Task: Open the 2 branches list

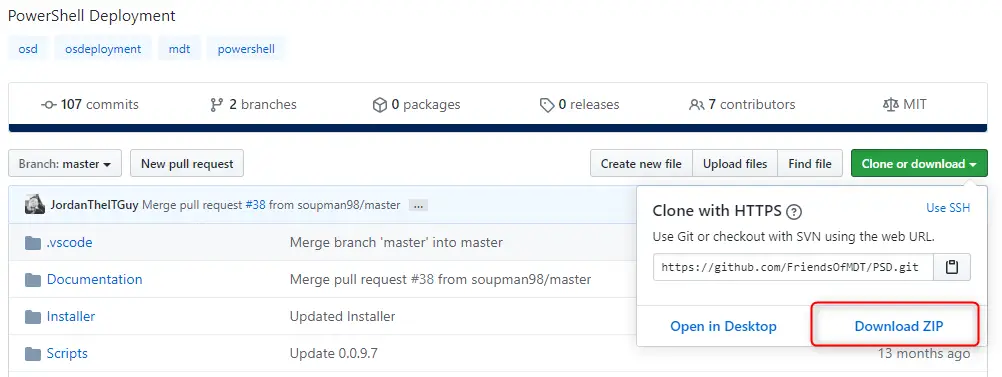Action: tap(253, 104)
